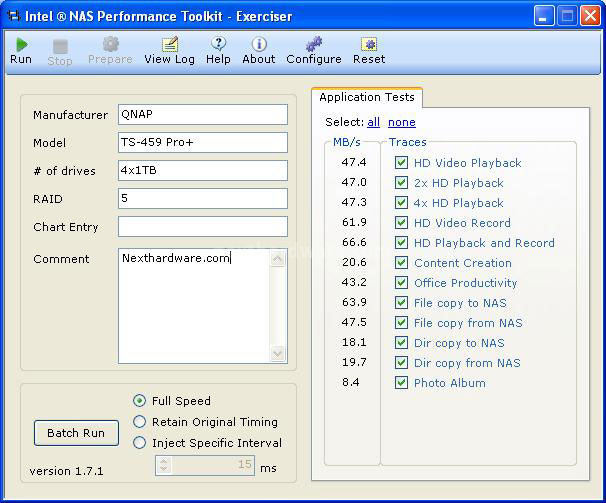
Task: Click the application title bar icon
Action: coord(14,16)
